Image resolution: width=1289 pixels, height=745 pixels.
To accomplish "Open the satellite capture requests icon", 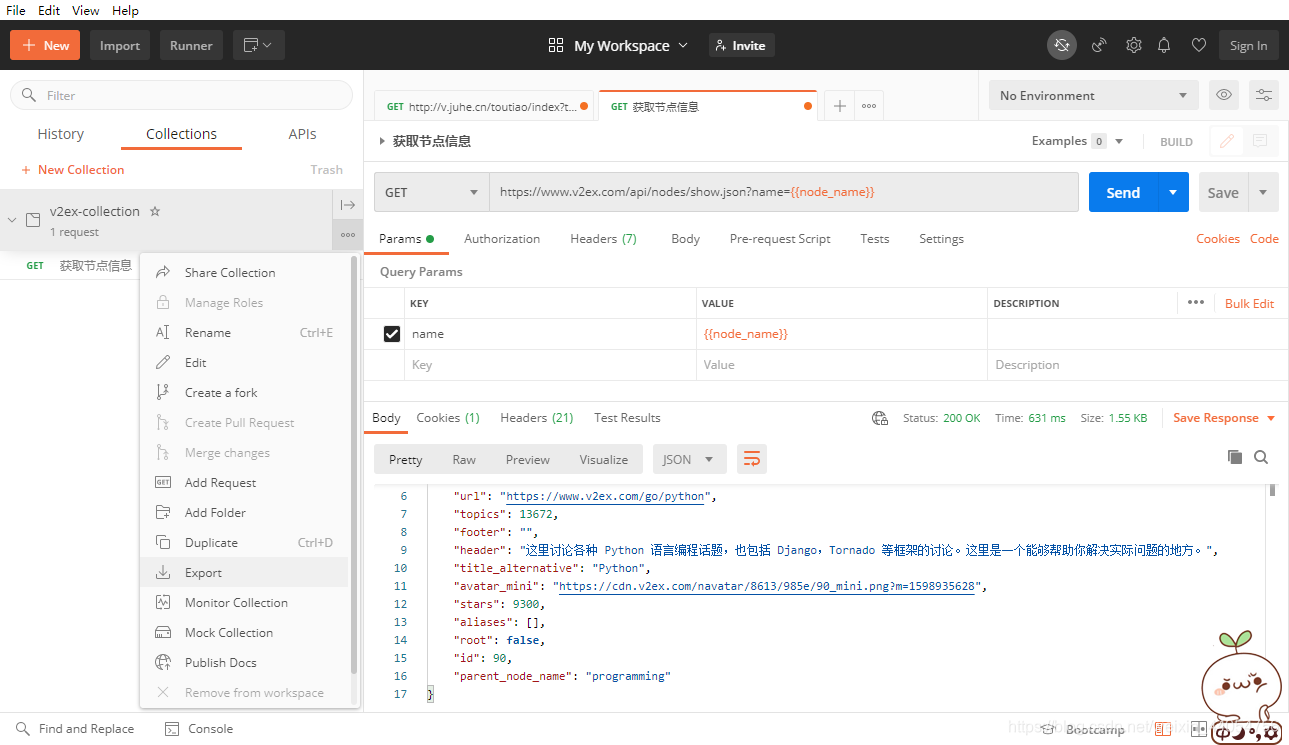I will (1099, 45).
